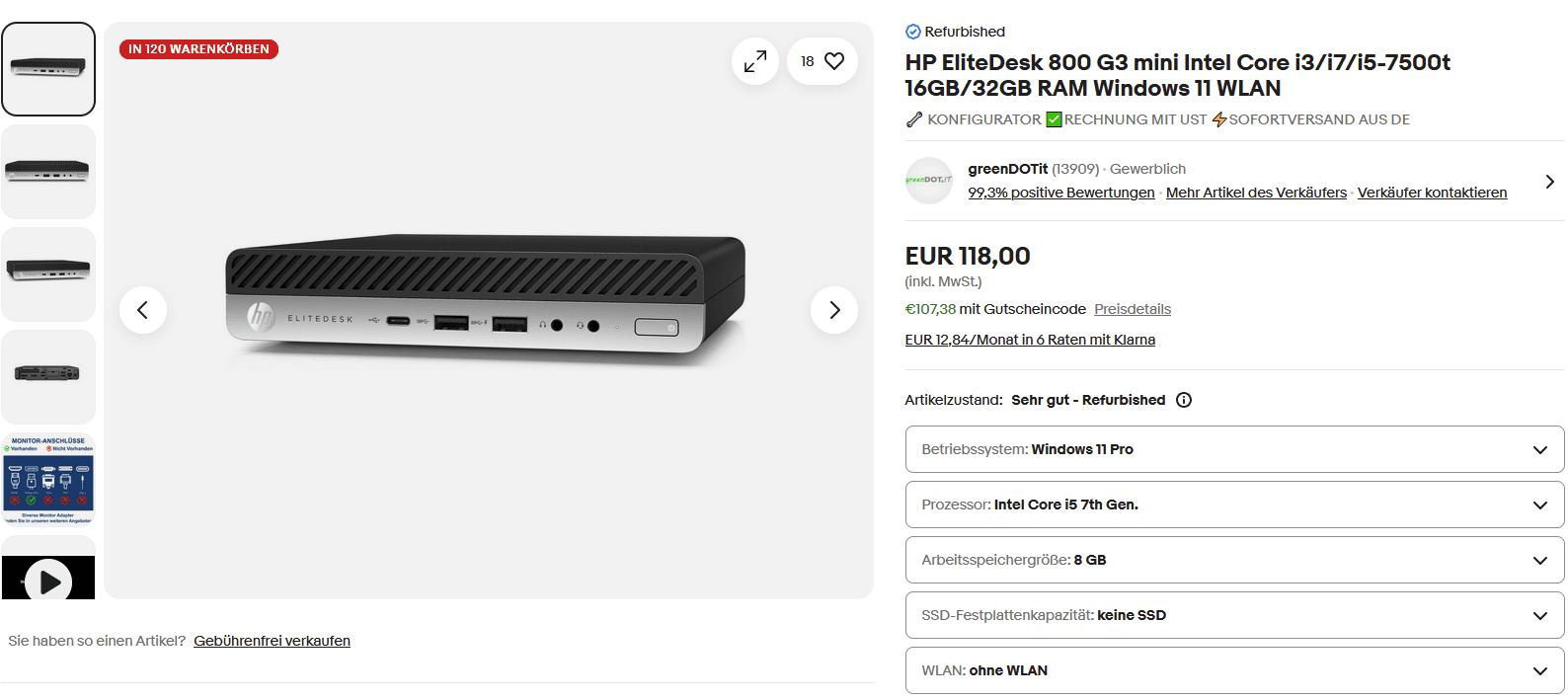
Task: Open the WLAN dropdown
Action: point(1234,670)
